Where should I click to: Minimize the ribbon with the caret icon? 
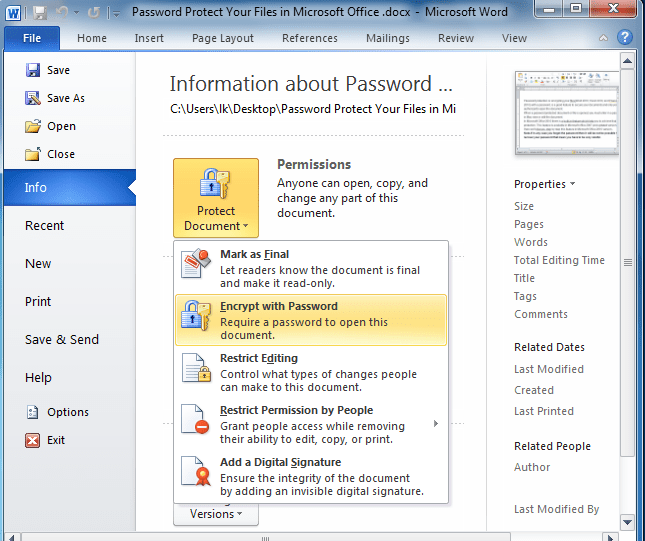(603, 38)
